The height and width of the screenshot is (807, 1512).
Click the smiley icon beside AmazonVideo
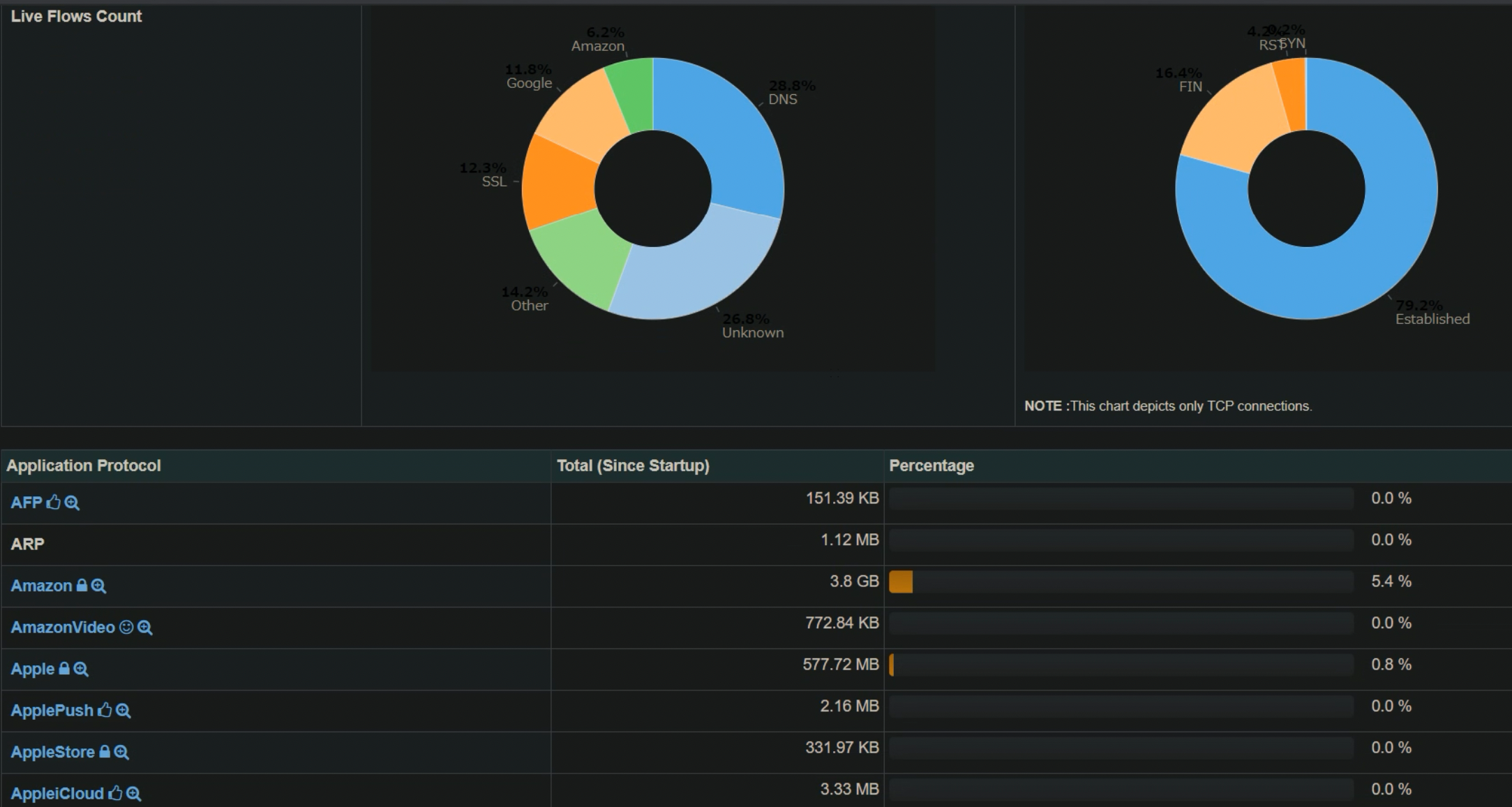tap(126, 627)
